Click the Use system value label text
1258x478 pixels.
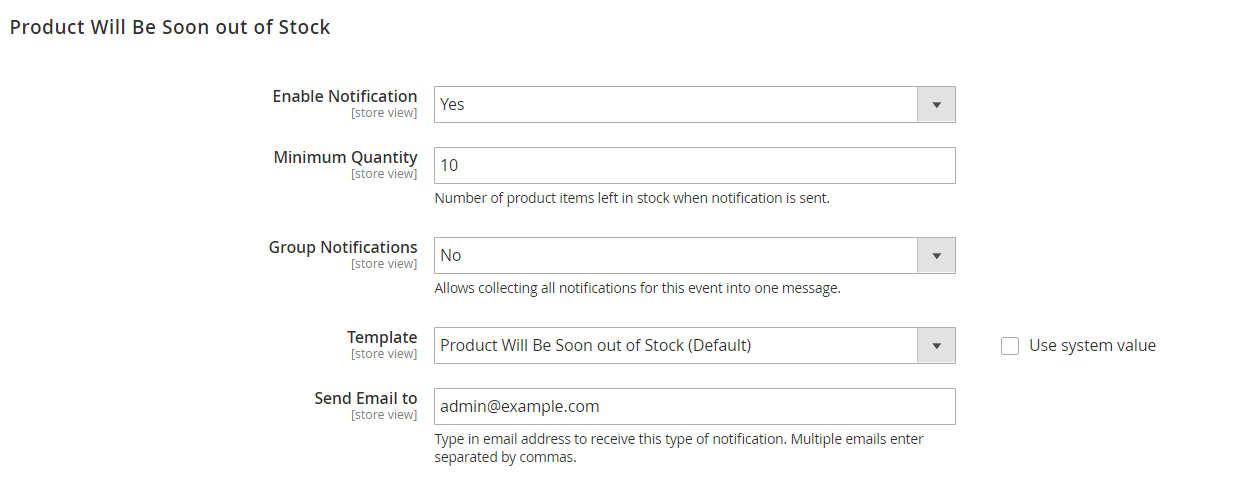pyautogui.click(x=1092, y=345)
